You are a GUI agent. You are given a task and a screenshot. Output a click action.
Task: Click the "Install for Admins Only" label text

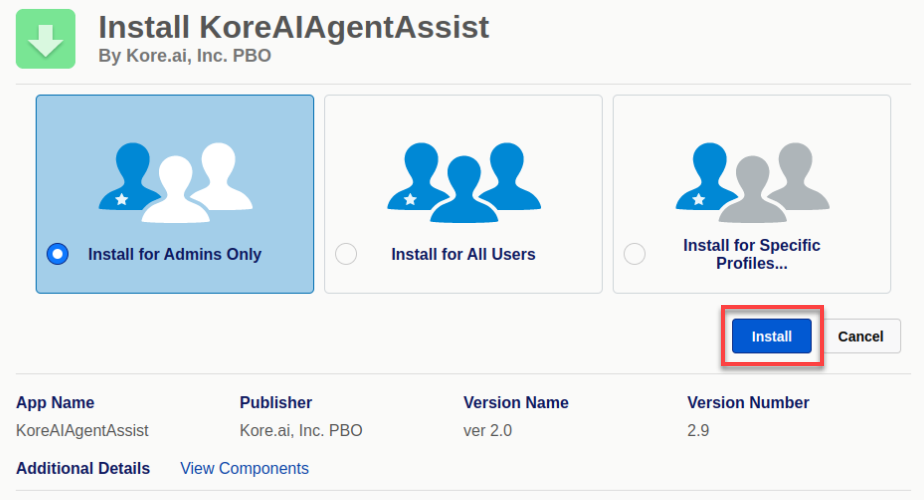pos(174,254)
